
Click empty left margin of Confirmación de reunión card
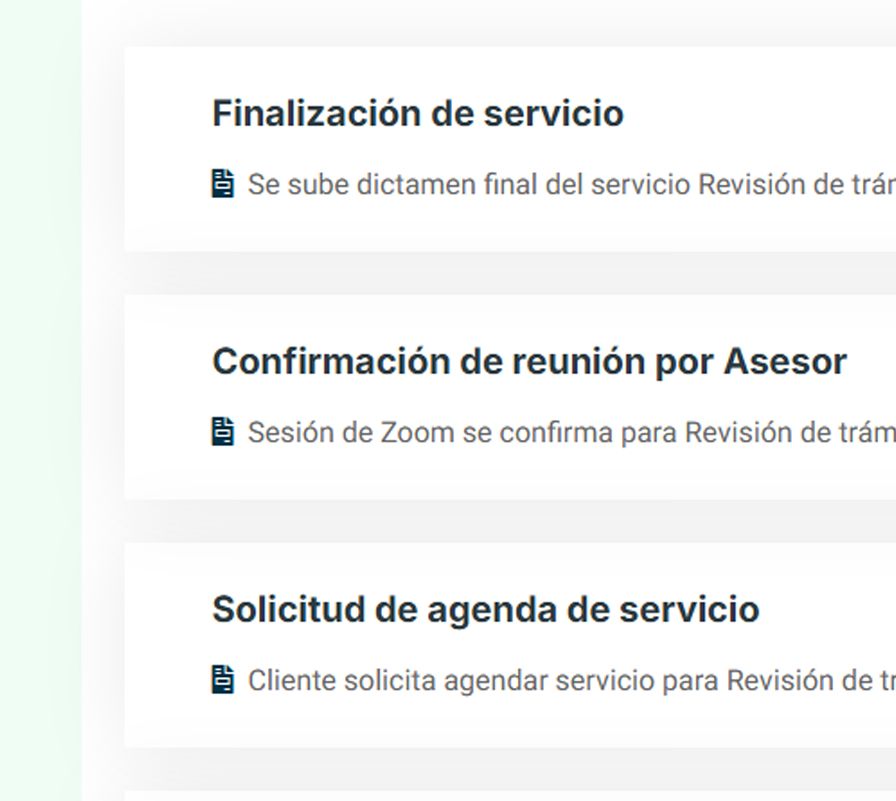tap(166, 396)
